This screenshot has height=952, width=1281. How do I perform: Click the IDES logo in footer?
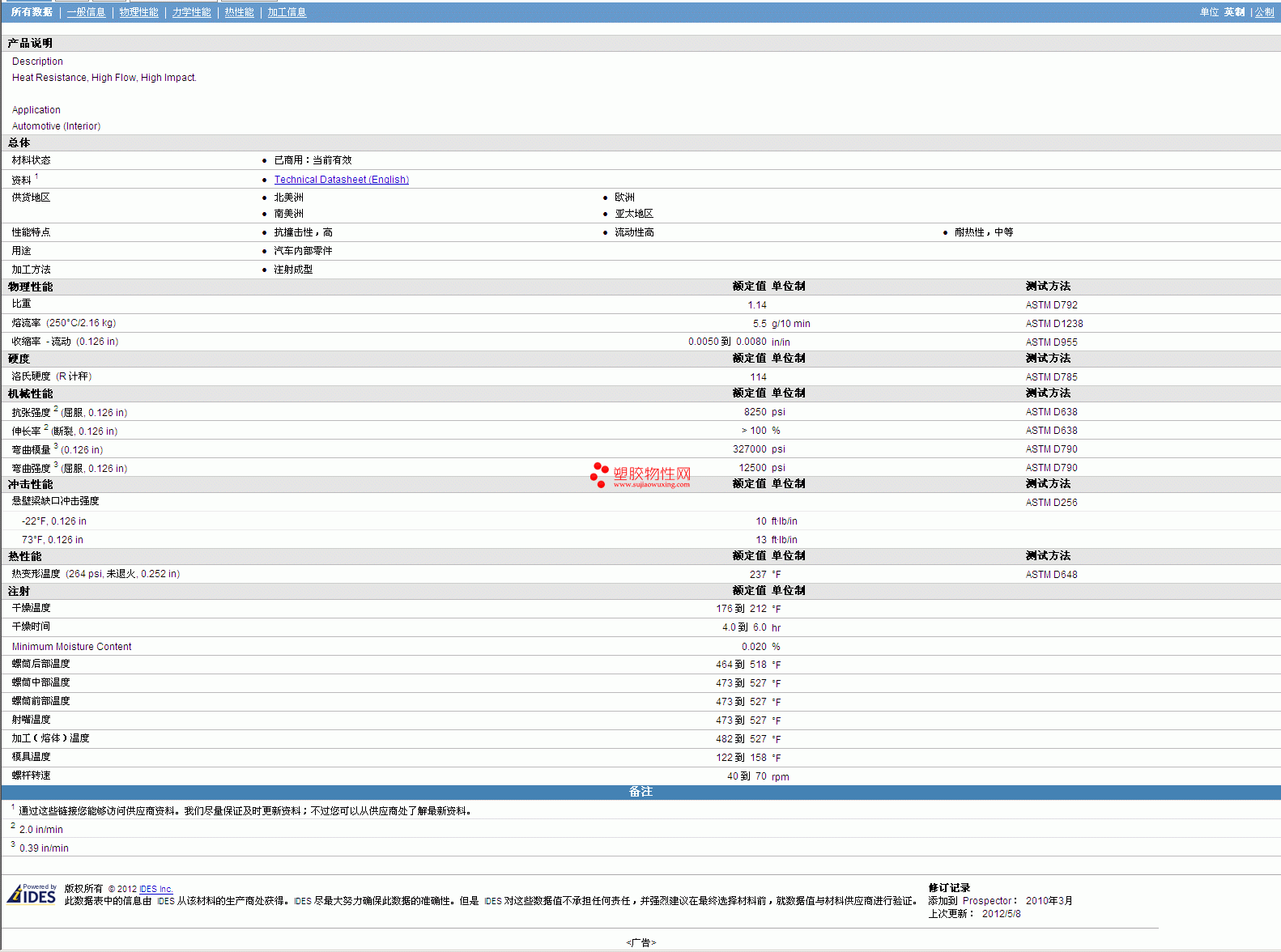(32, 894)
